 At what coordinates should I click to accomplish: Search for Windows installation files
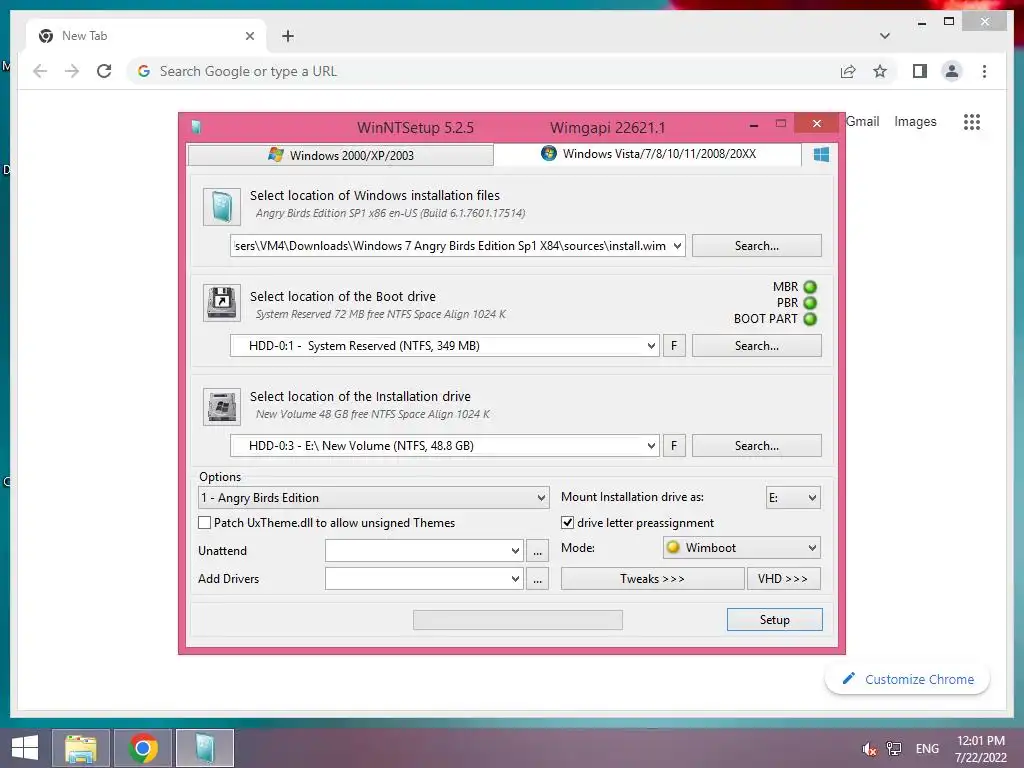[756, 246]
